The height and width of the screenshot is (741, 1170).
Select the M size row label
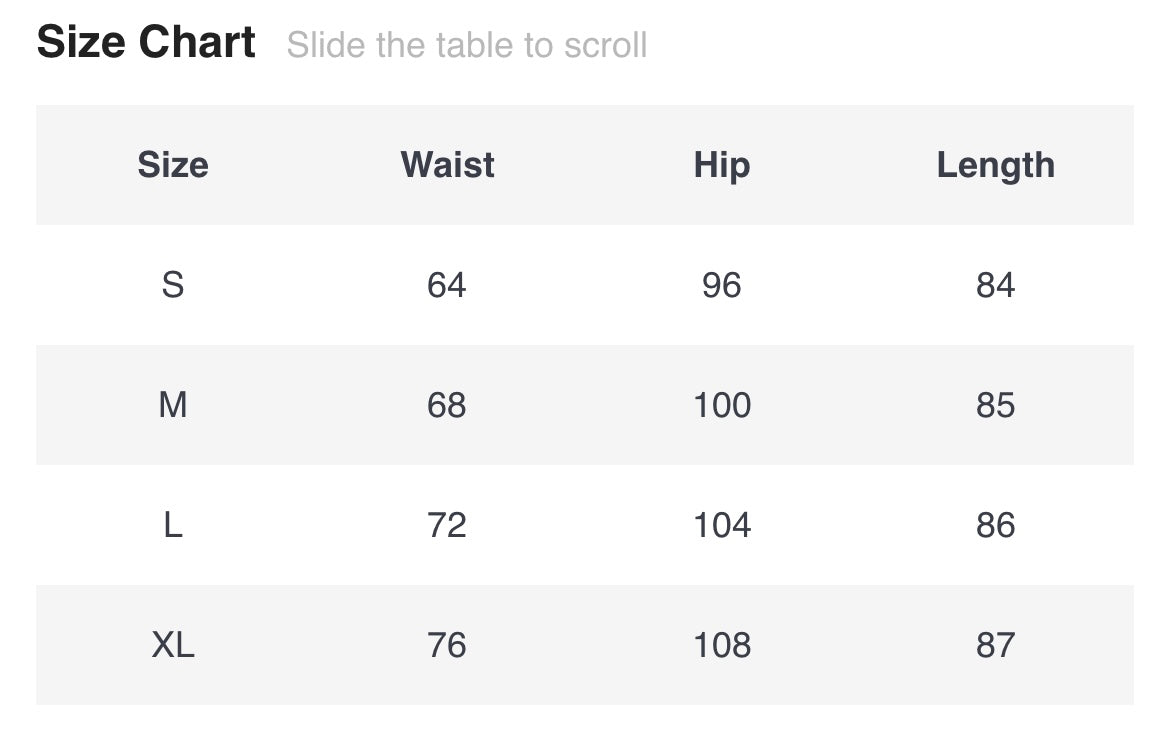(173, 405)
